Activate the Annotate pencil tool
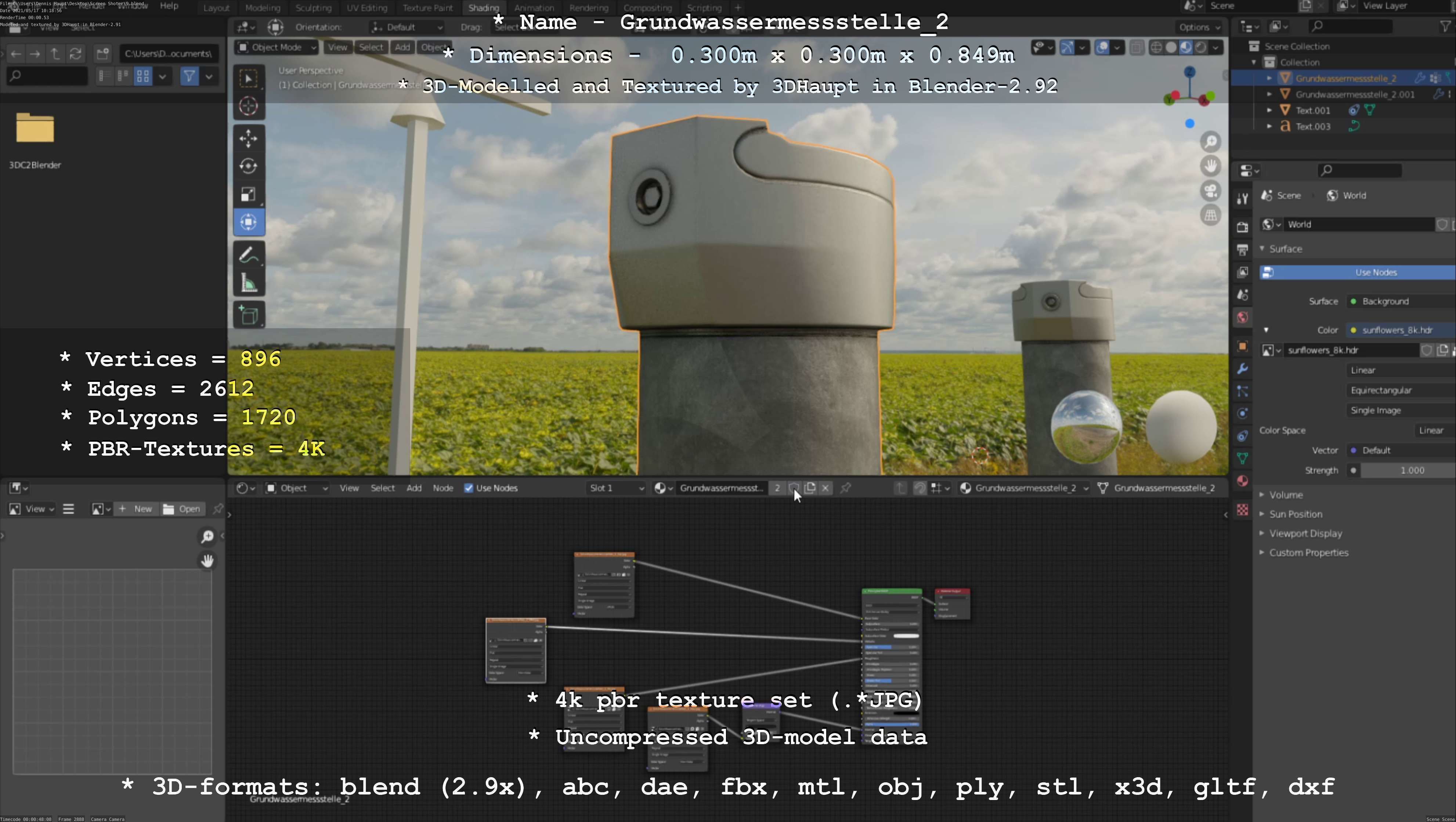 coord(248,256)
